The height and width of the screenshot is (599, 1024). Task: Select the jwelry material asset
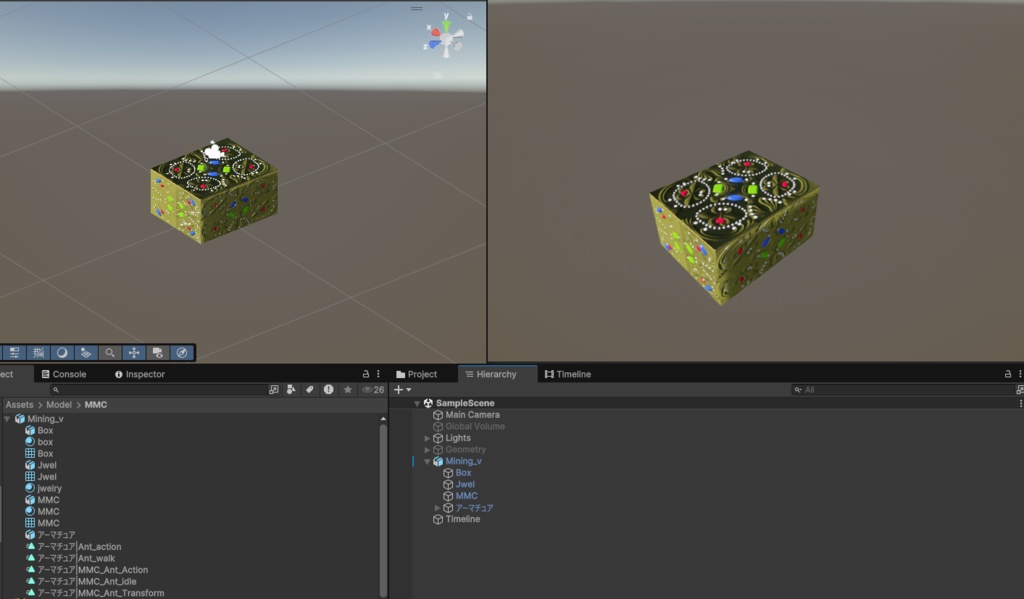point(43,489)
